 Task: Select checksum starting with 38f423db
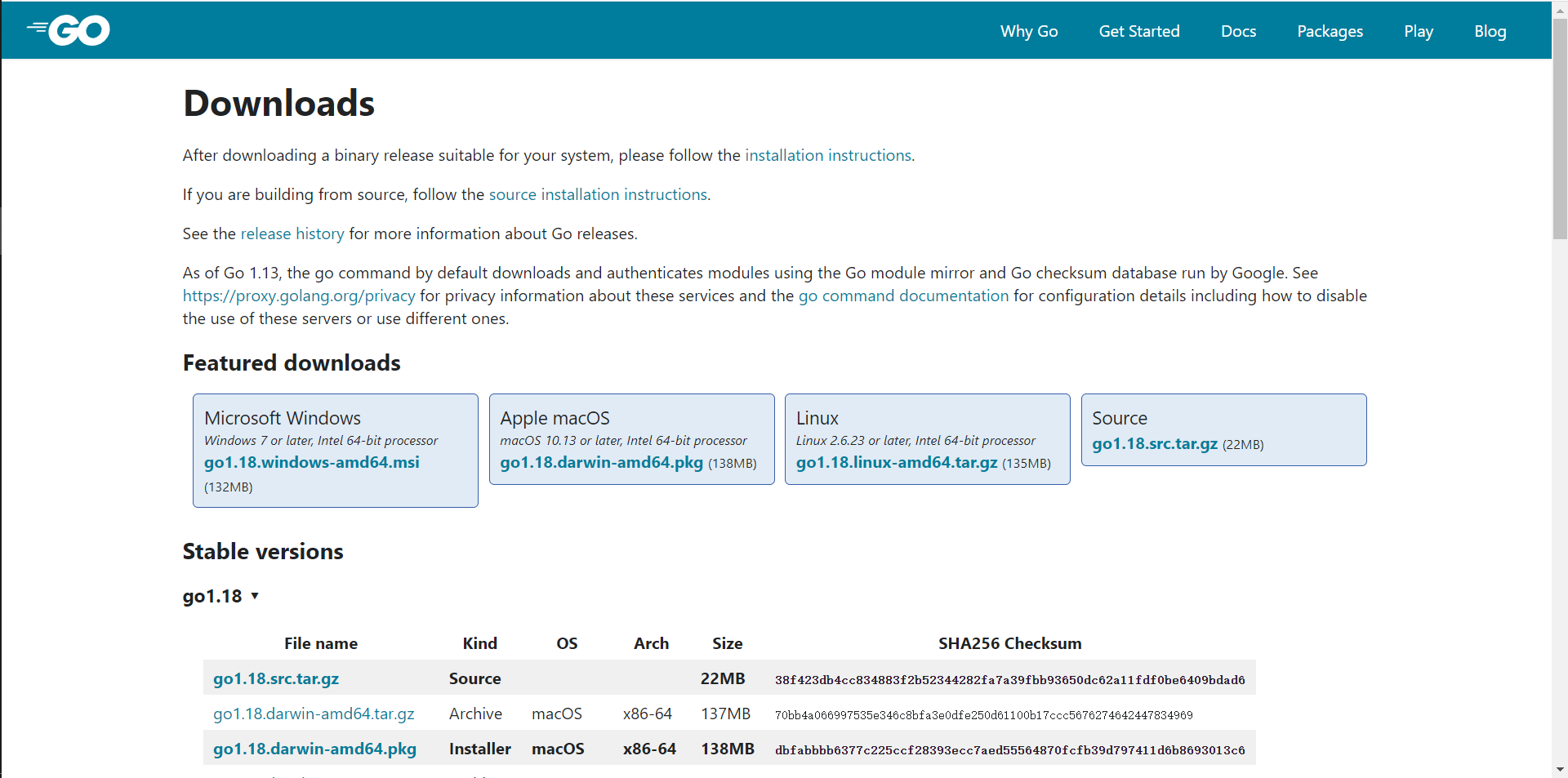click(x=1009, y=680)
